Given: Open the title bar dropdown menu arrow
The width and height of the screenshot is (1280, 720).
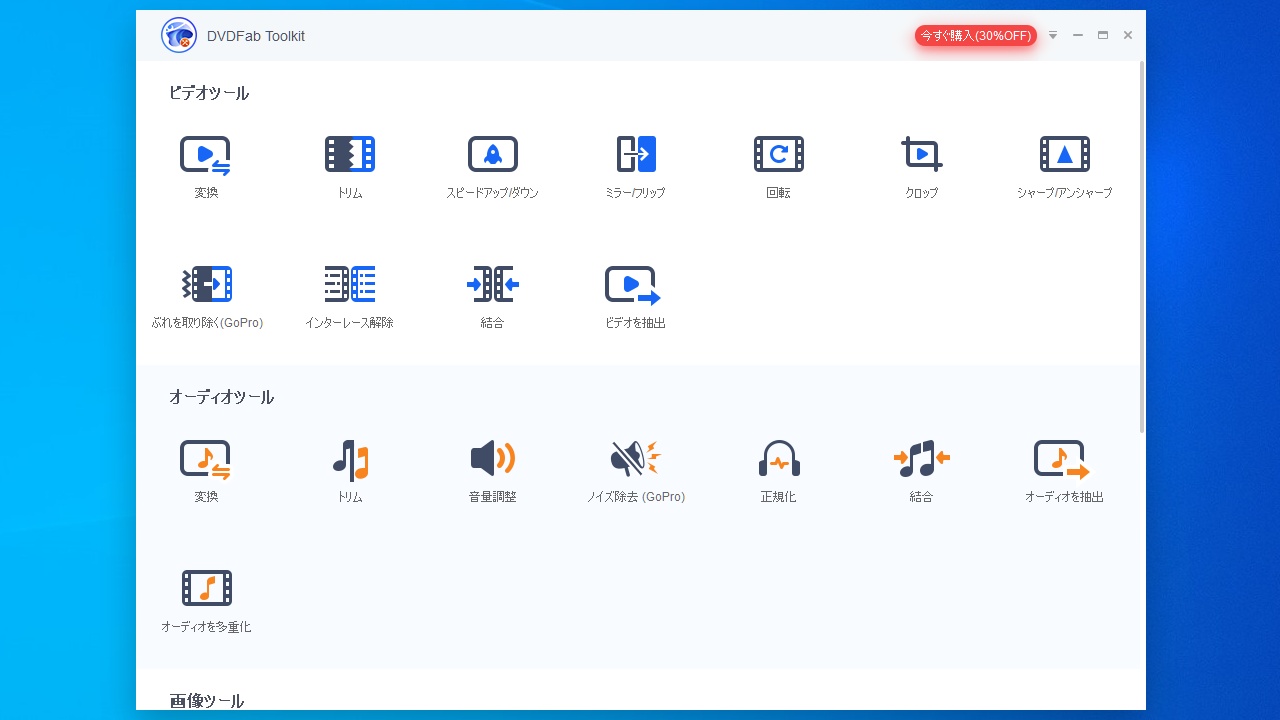Looking at the screenshot, I should 1053,35.
